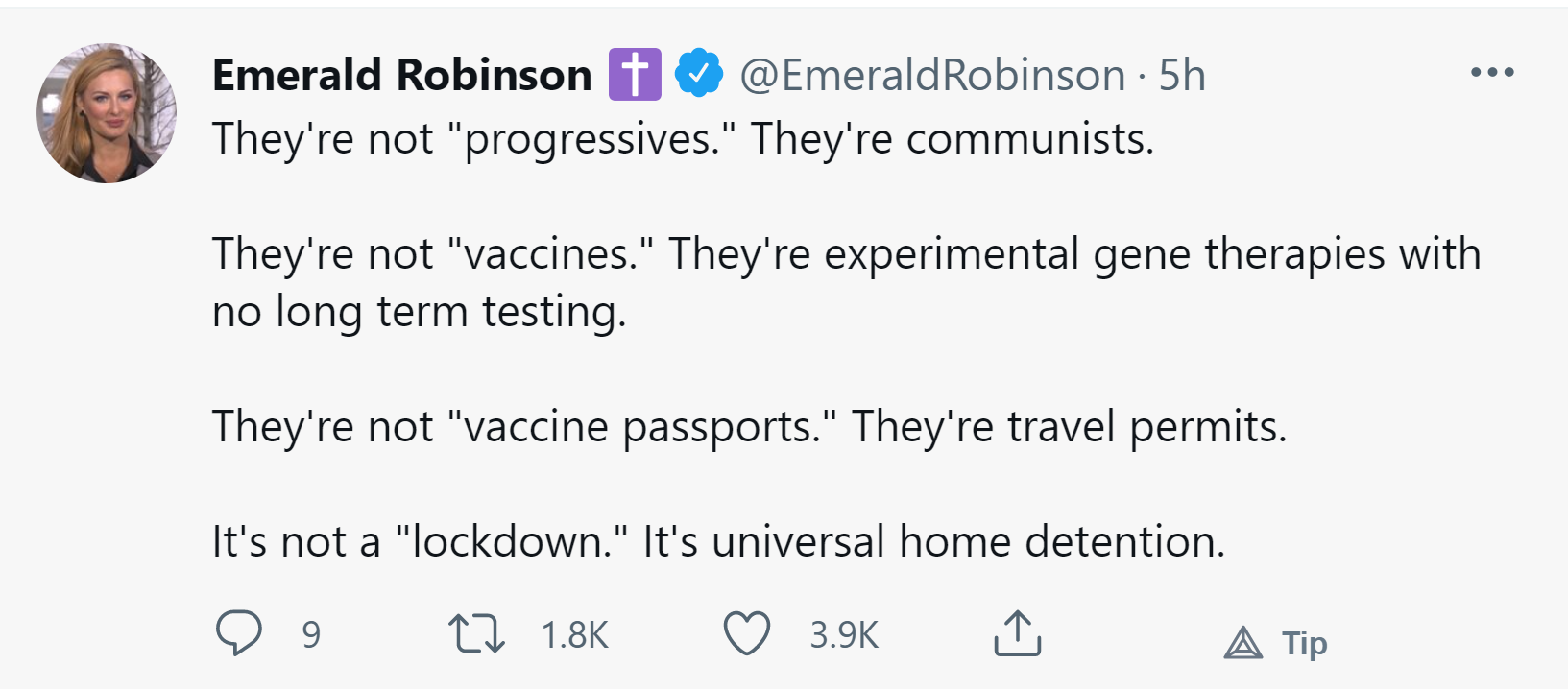Screen dimensions: 1568x689
Task: Click the triangular Tip icon
Action: click(x=1243, y=642)
